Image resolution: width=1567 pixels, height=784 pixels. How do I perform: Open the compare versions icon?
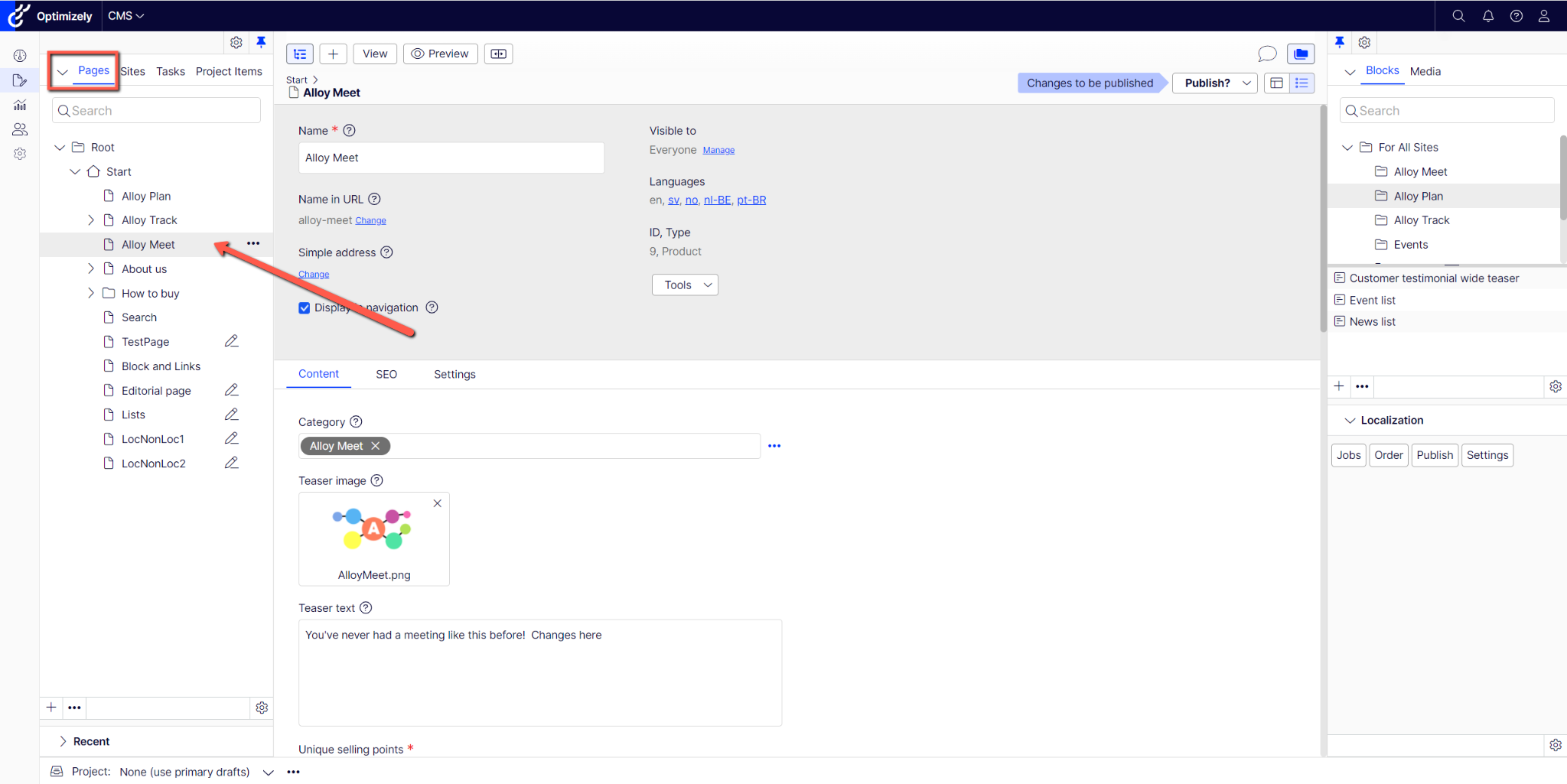coord(499,54)
